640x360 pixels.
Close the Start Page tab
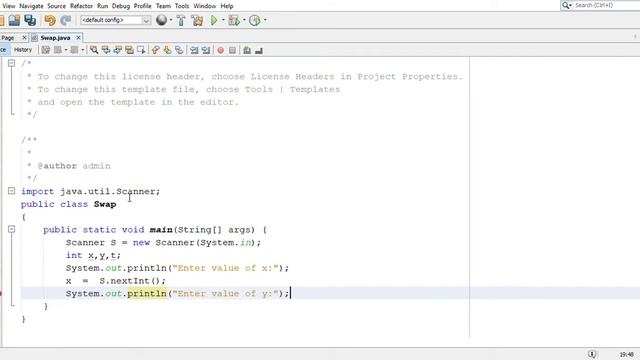coord(24,38)
